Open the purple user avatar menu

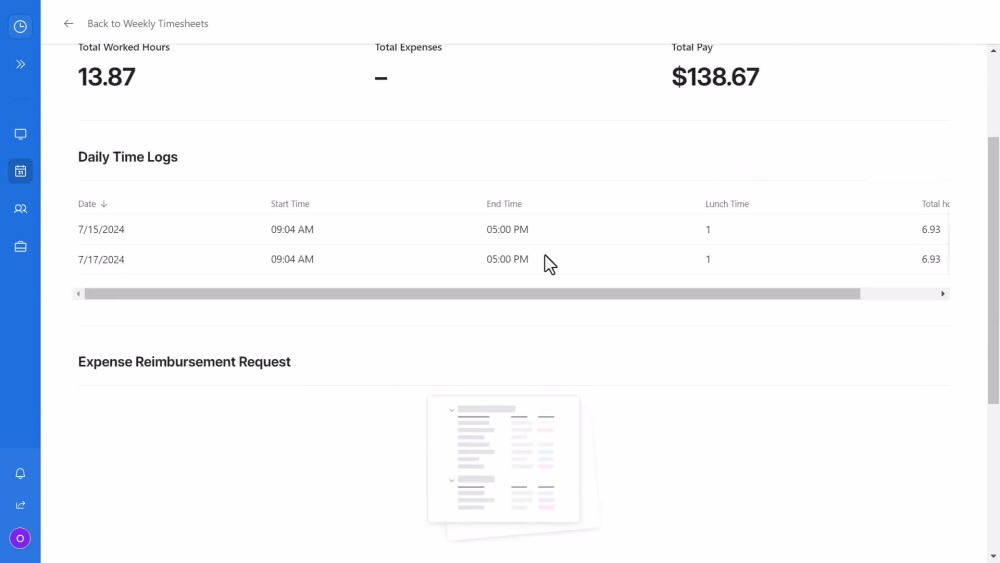[20, 539]
